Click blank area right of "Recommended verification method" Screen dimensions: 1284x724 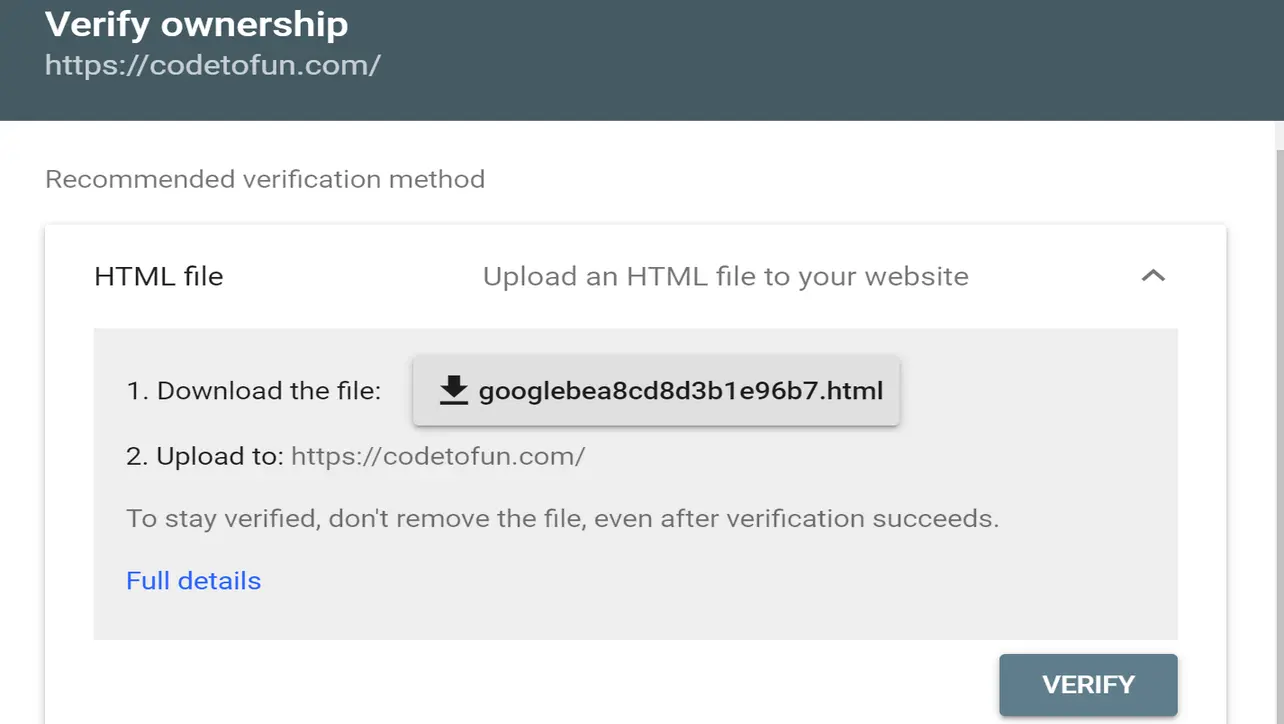pyautogui.click(x=850, y=180)
